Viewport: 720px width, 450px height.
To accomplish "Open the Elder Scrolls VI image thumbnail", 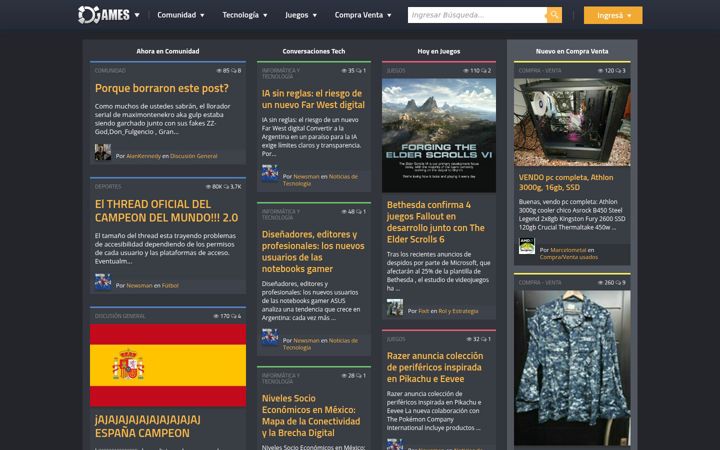I will click(x=439, y=135).
